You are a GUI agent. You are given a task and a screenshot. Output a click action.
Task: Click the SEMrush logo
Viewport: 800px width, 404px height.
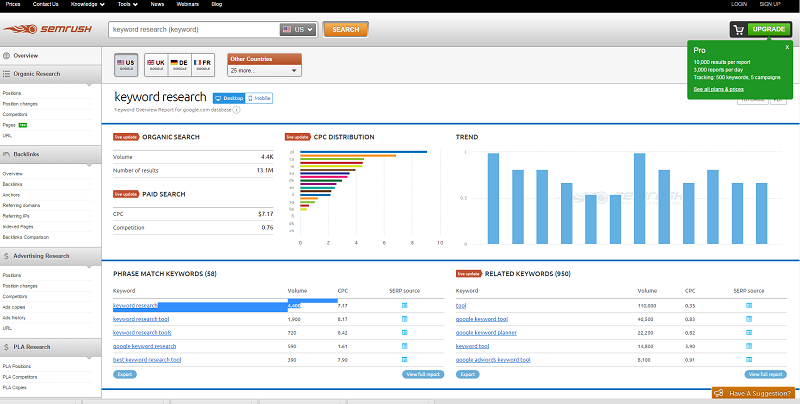tap(47, 29)
